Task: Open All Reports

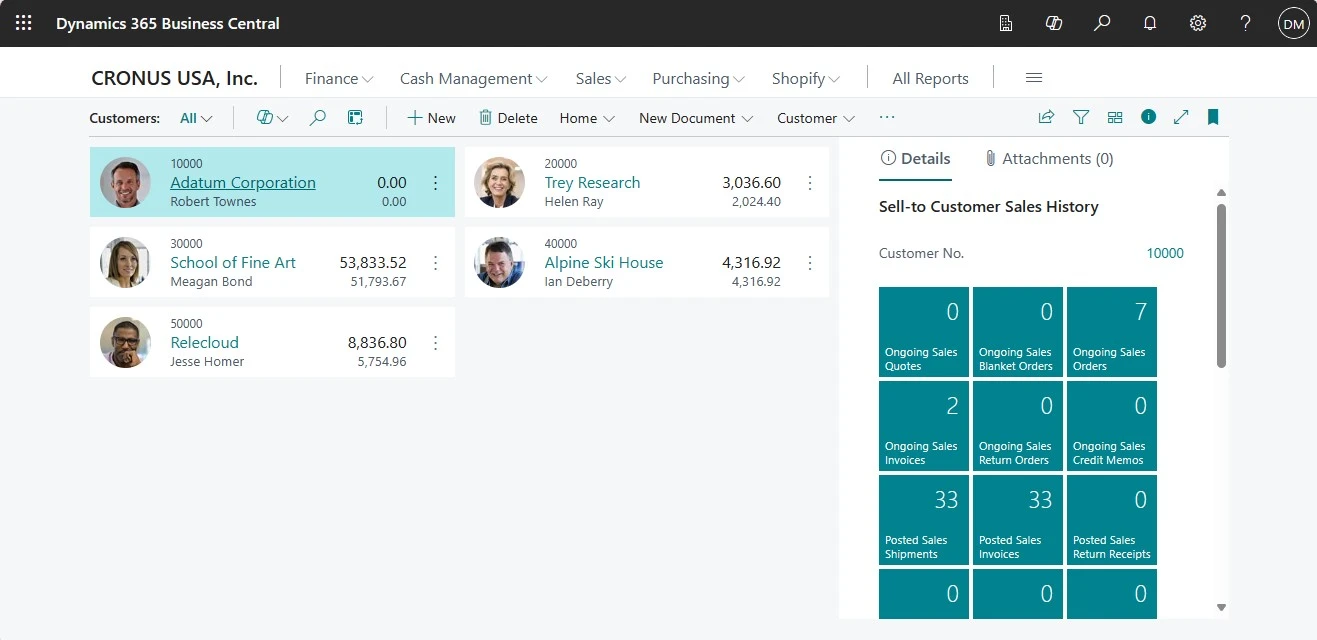Action: click(x=930, y=78)
